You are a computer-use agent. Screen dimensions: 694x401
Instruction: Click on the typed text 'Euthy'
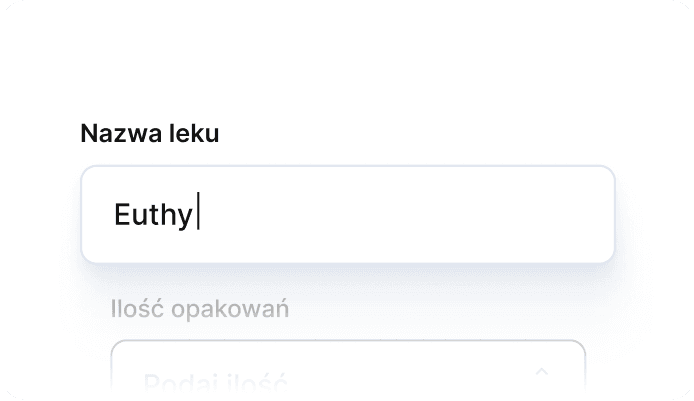point(153,215)
